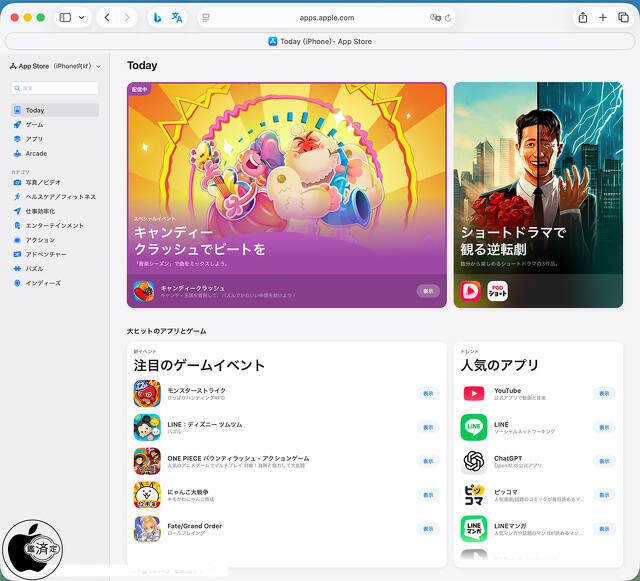Open the YouTube app icon
Viewport: 640px width, 581px height.
point(474,393)
